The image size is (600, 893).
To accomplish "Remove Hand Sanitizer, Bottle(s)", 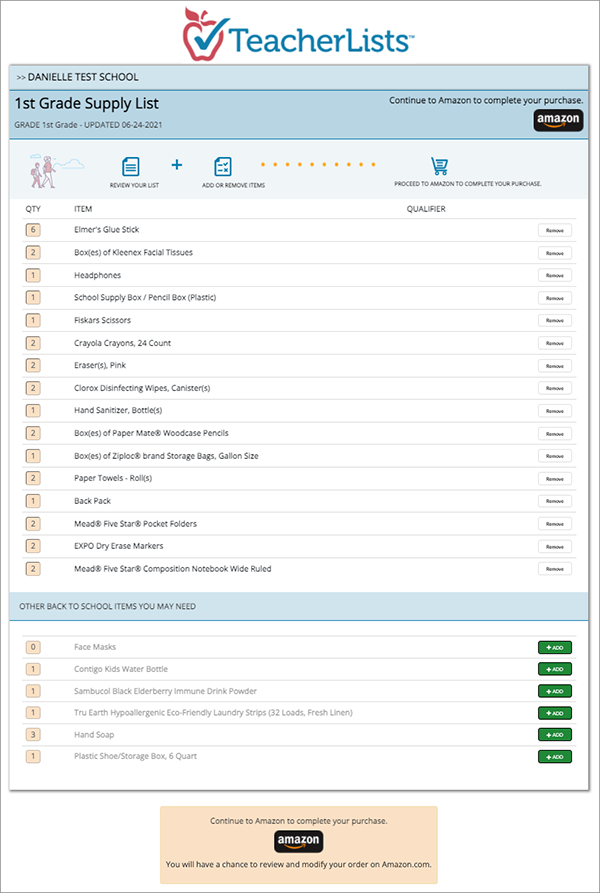I will tap(555, 411).
